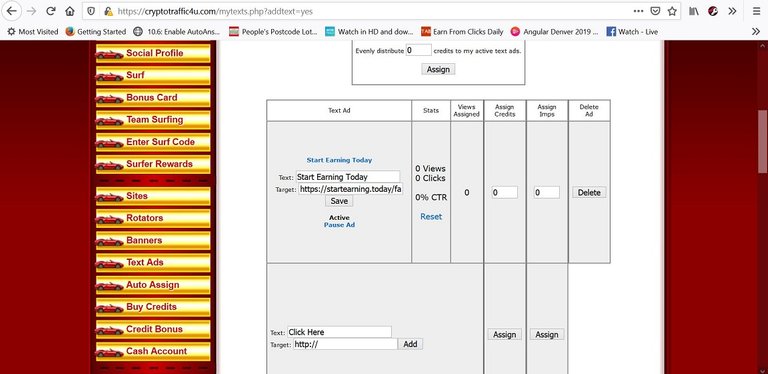The height and width of the screenshot is (374, 768).
Task: Click the Add button for new text ad
Action: (x=410, y=344)
